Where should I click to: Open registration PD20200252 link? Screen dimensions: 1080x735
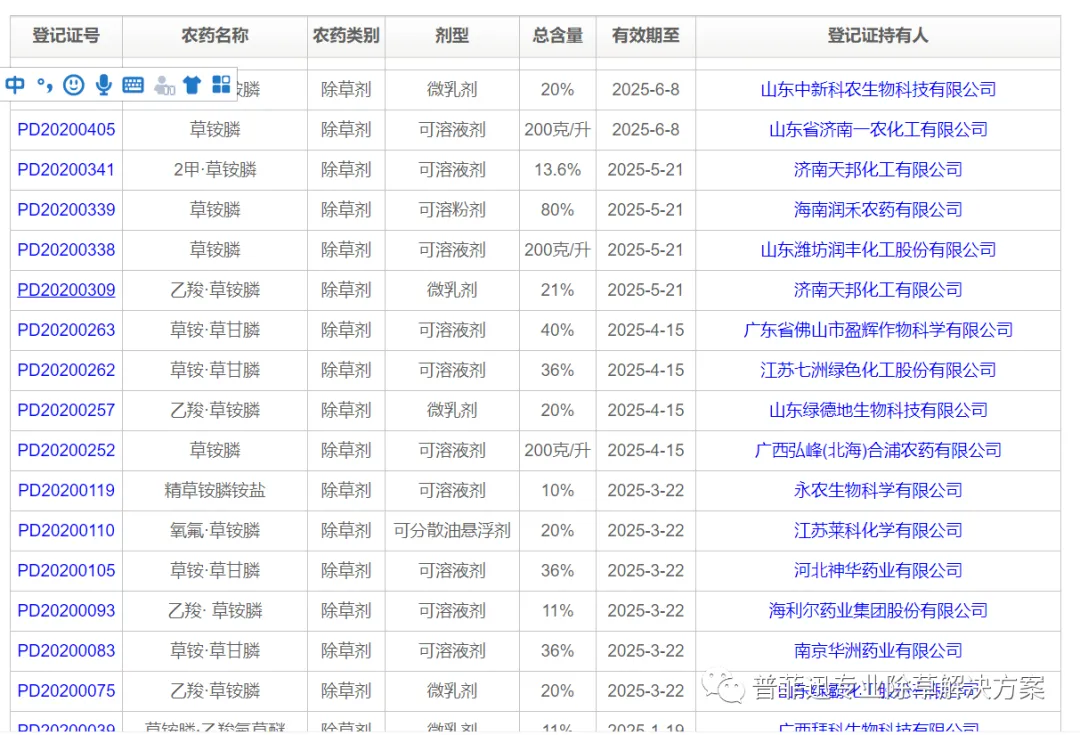click(x=66, y=450)
